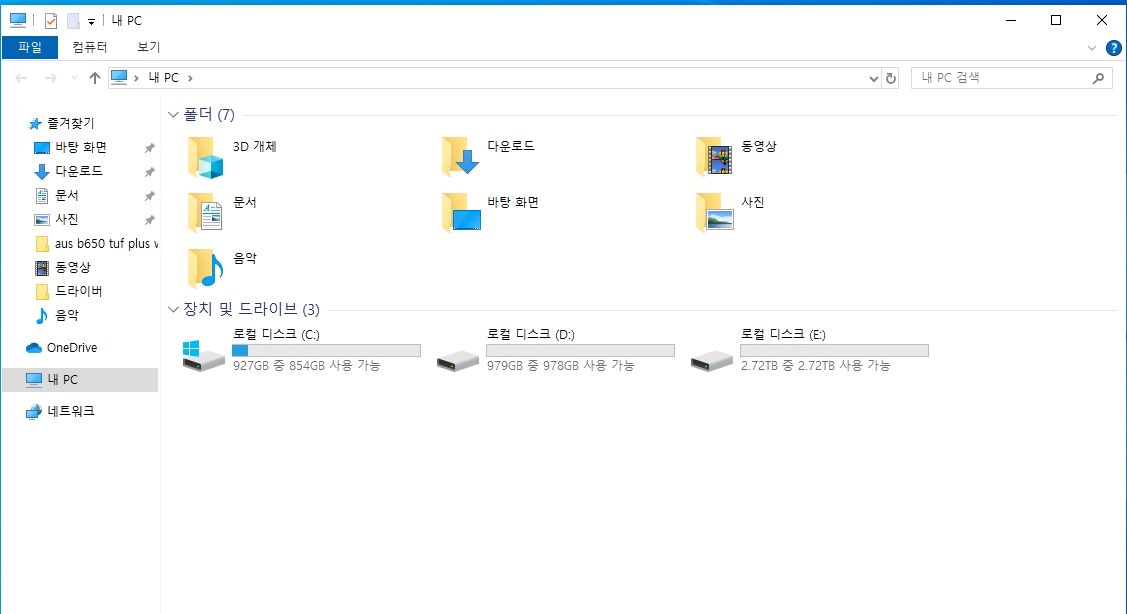The width and height of the screenshot is (1127, 614).
Task: Select 네트워크 in the navigation pane
Action: (x=70, y=411)
